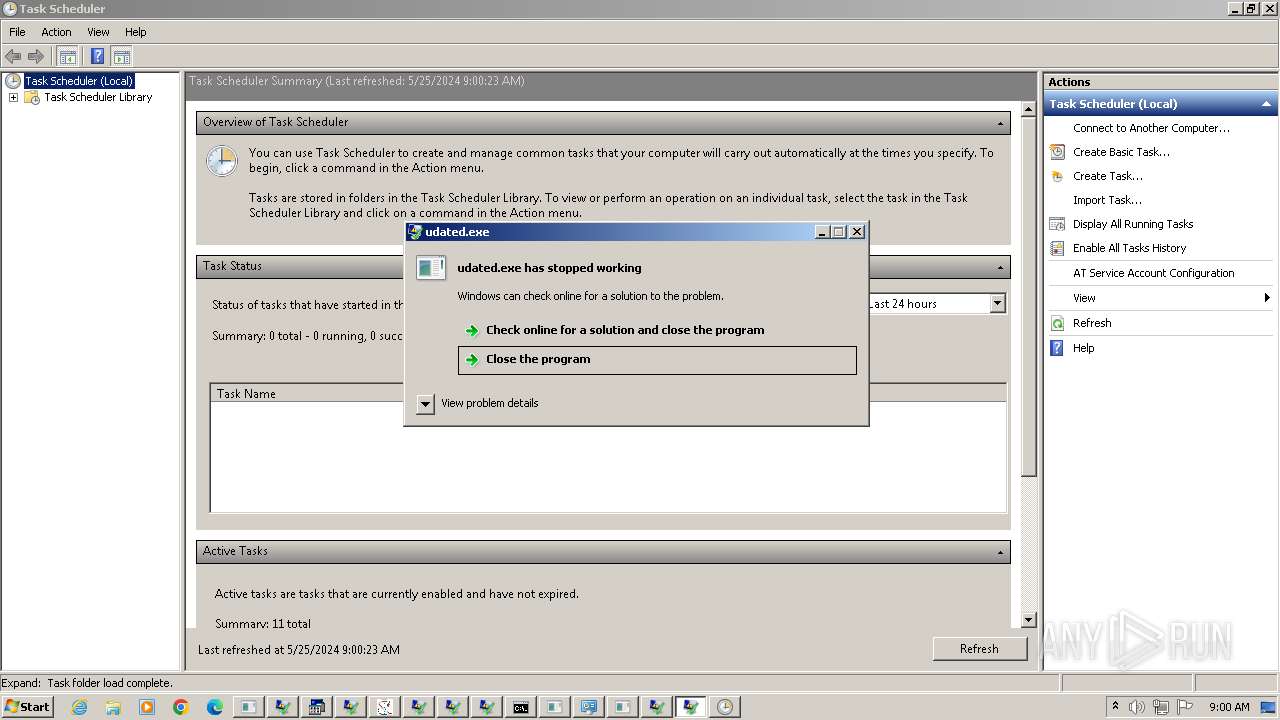Expand View problem details arrow

(425, 403)
